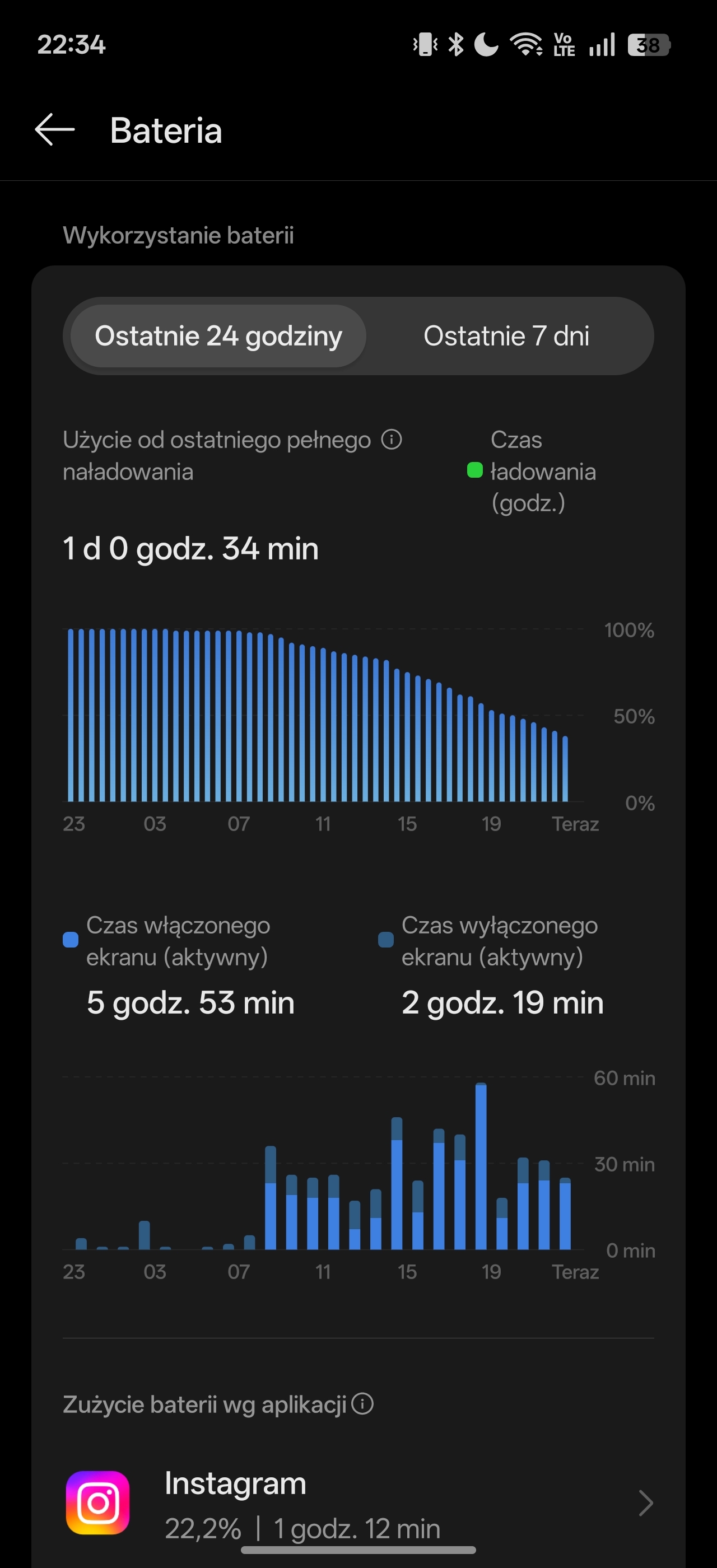The height and width of the screenshot is (1568, 717).
Task: Tap the Bateria page title
Action: (166, 130)
